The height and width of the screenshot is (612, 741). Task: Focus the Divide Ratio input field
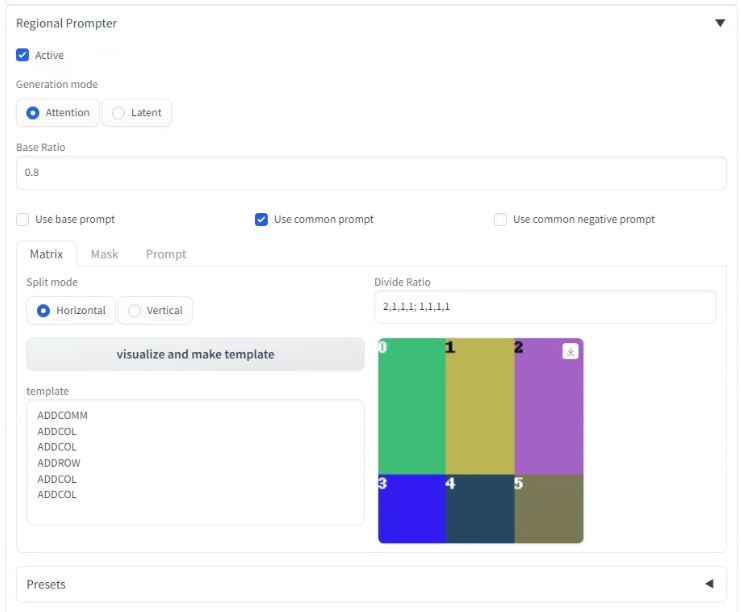545,307
